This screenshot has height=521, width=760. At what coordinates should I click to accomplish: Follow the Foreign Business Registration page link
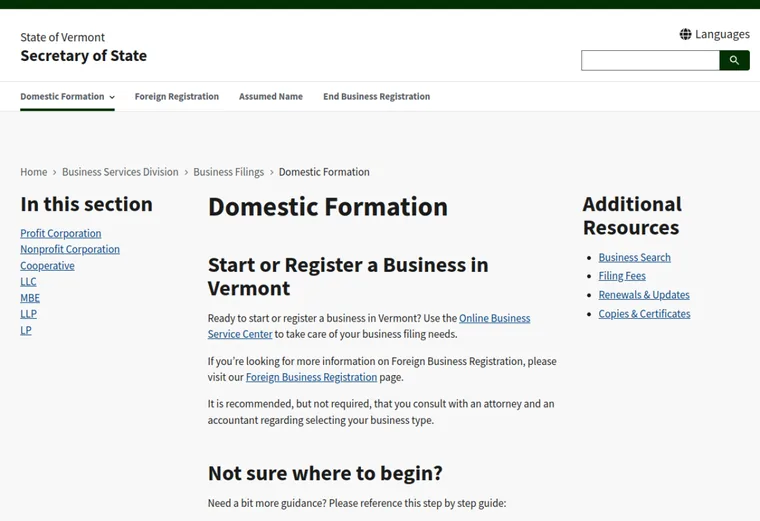pyautogui.click(x=311, y=377)
